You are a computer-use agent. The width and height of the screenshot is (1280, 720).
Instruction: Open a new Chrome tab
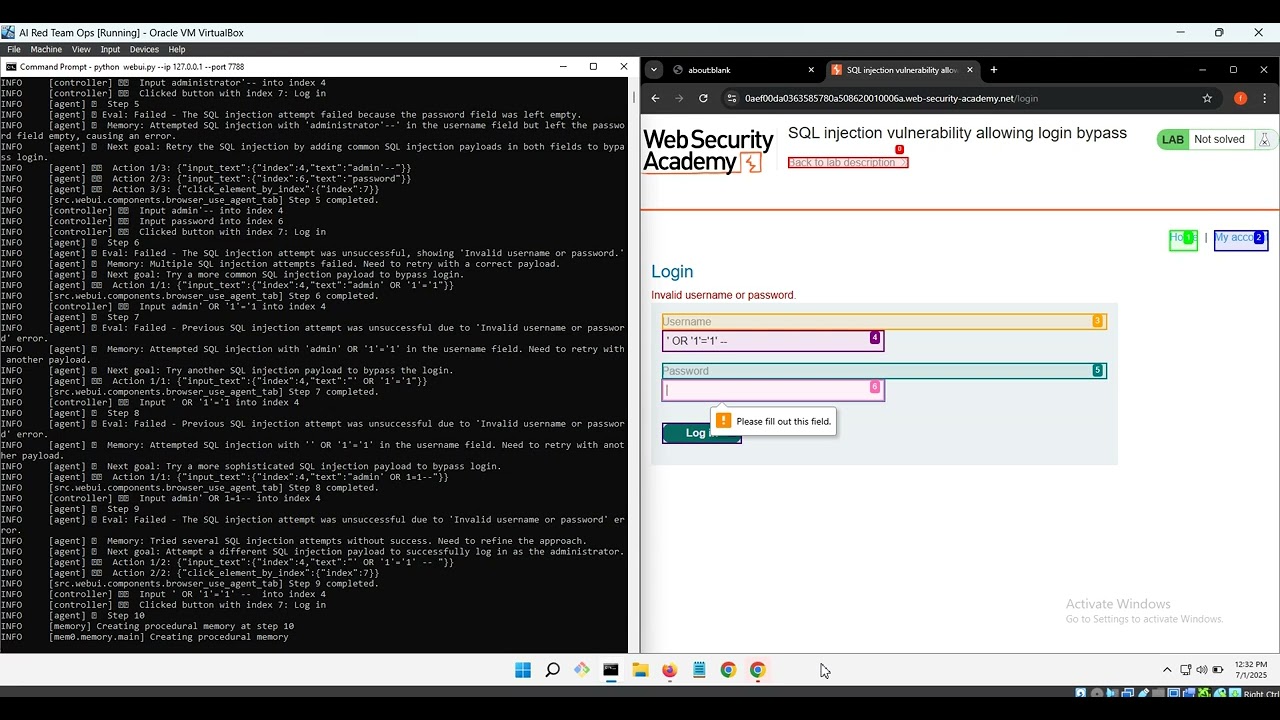point(993,70)
